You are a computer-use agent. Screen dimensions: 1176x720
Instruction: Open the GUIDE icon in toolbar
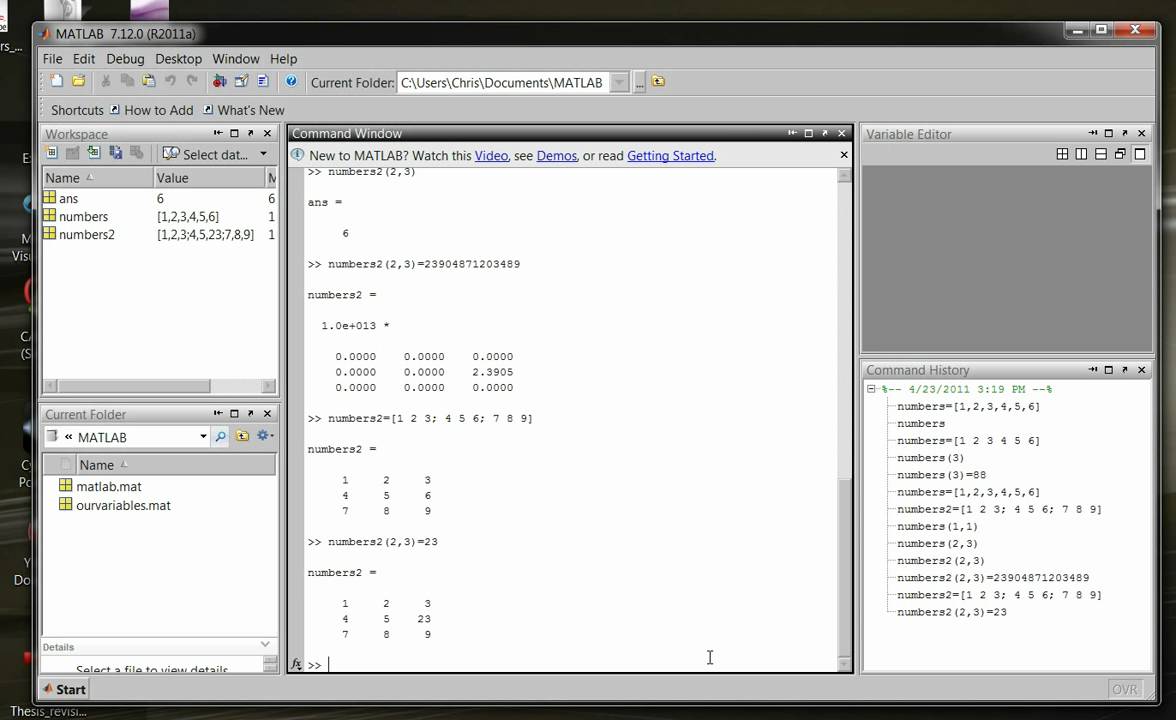pos(242,81)
